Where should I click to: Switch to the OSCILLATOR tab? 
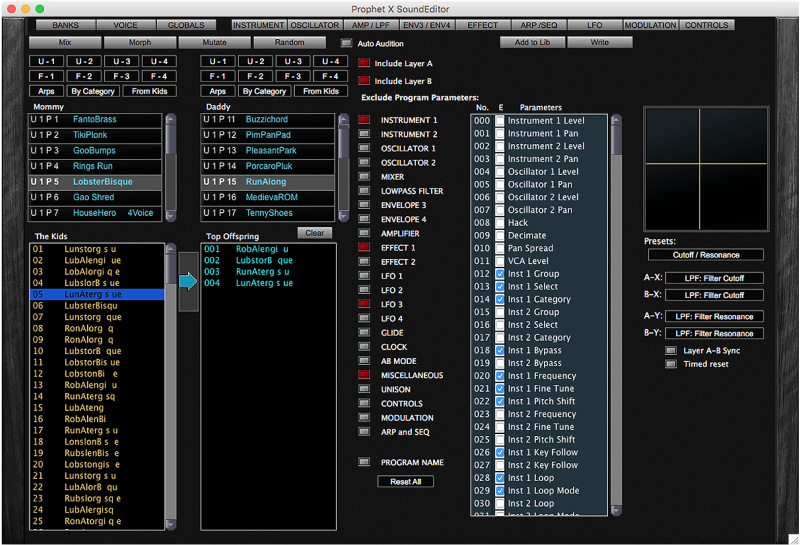tap(314, 24)
